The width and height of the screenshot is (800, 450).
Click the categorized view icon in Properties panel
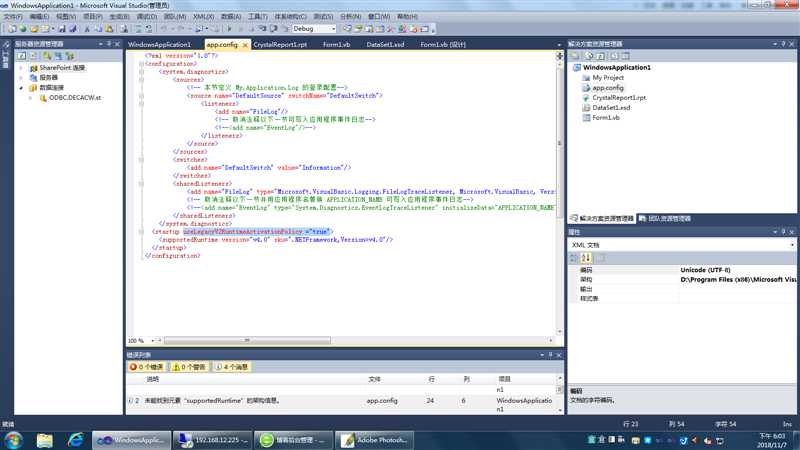574,258
